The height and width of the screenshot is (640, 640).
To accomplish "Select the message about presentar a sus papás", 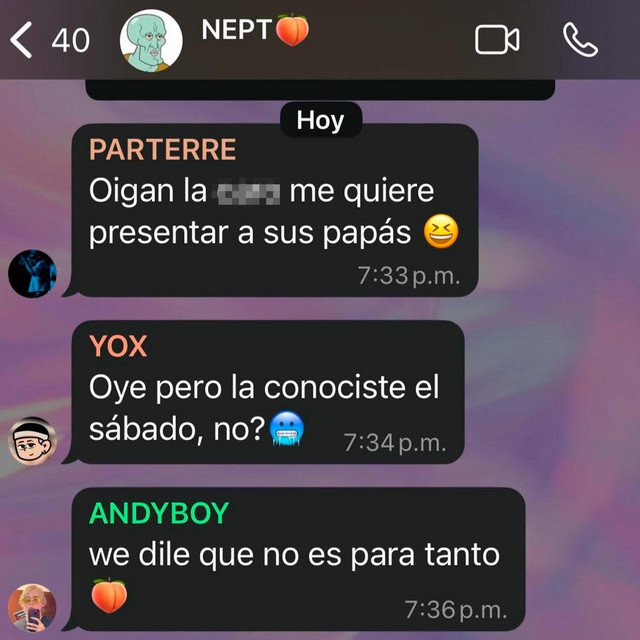I will 274,210.
